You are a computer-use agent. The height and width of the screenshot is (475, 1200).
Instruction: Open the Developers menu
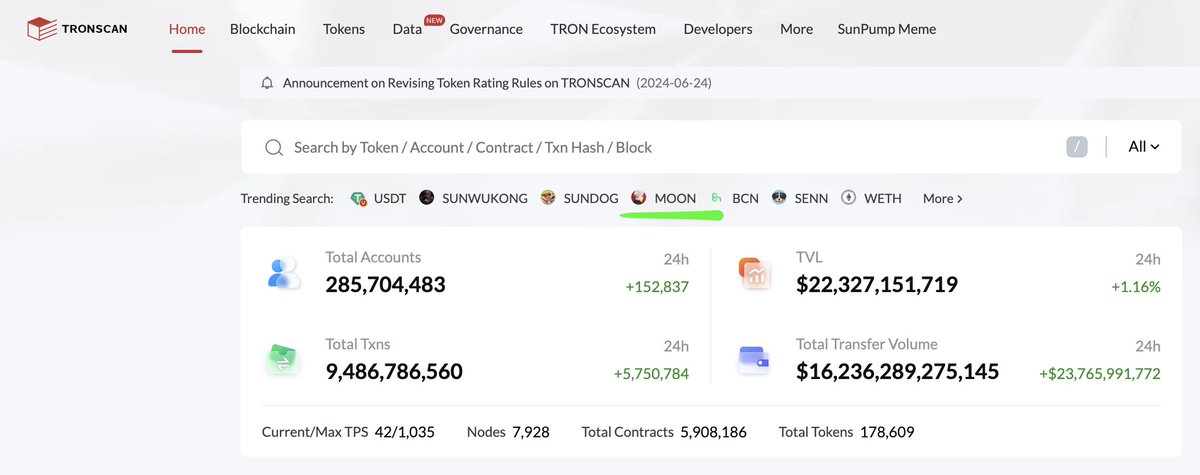pos(718,29)
